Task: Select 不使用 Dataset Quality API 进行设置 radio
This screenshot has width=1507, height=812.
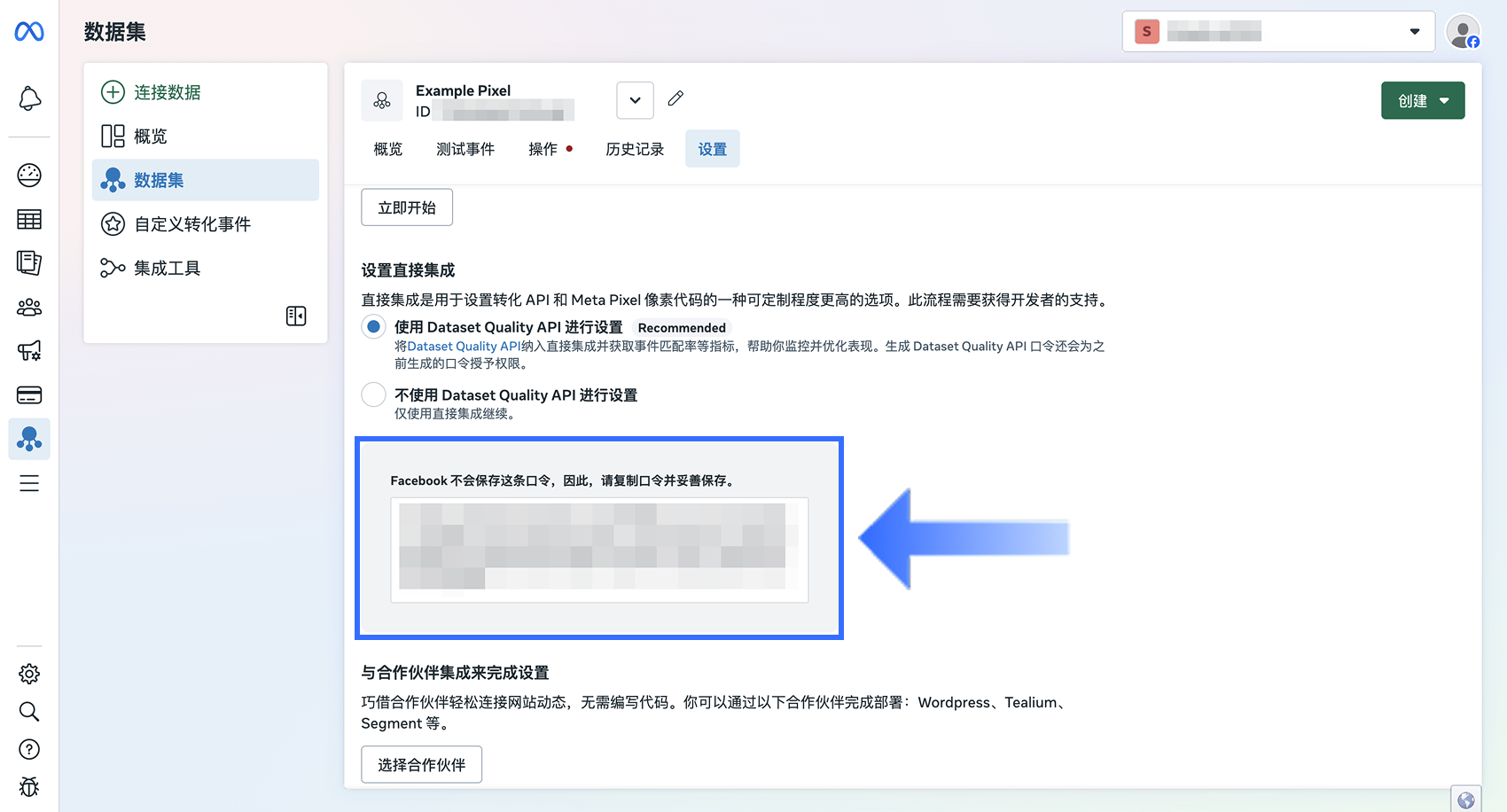Action: (x=374, y=394)
